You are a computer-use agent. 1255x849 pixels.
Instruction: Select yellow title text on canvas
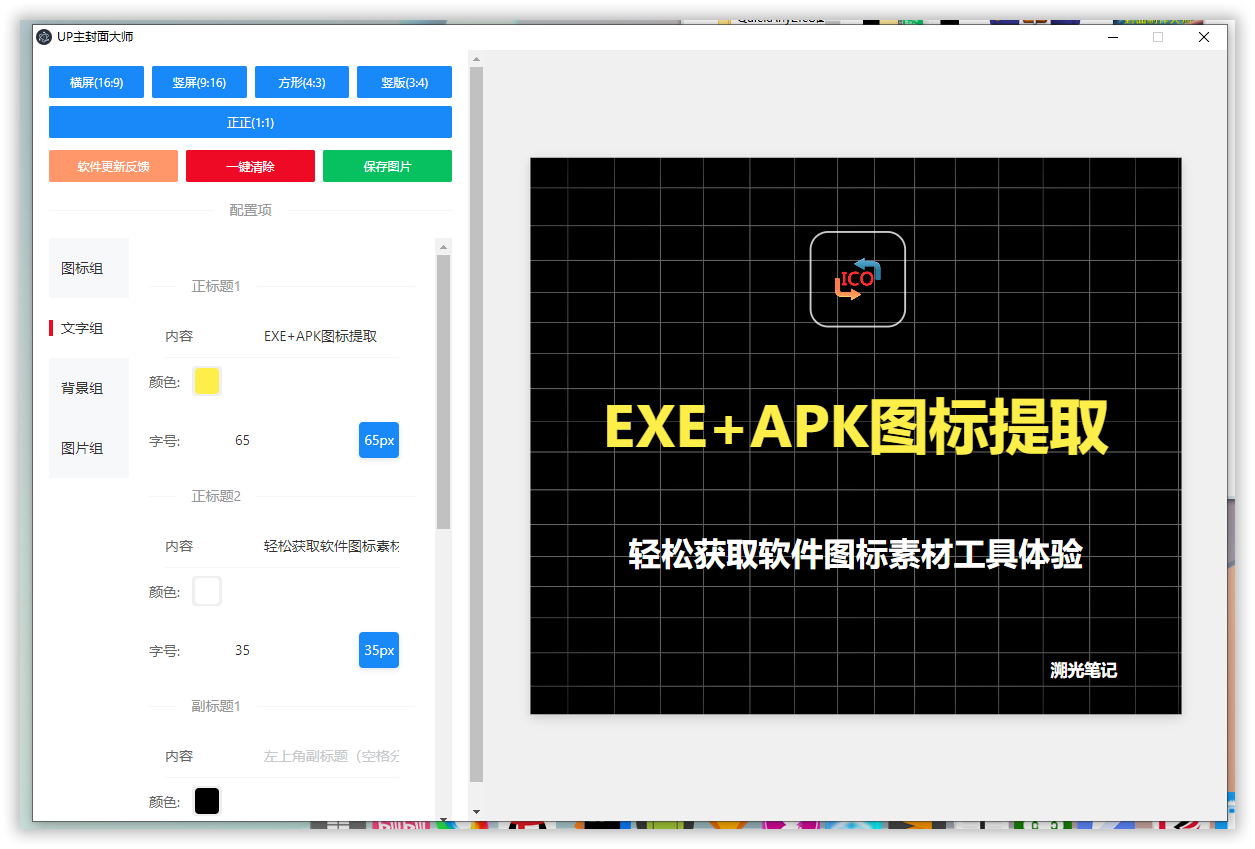[x=856, y=427]
